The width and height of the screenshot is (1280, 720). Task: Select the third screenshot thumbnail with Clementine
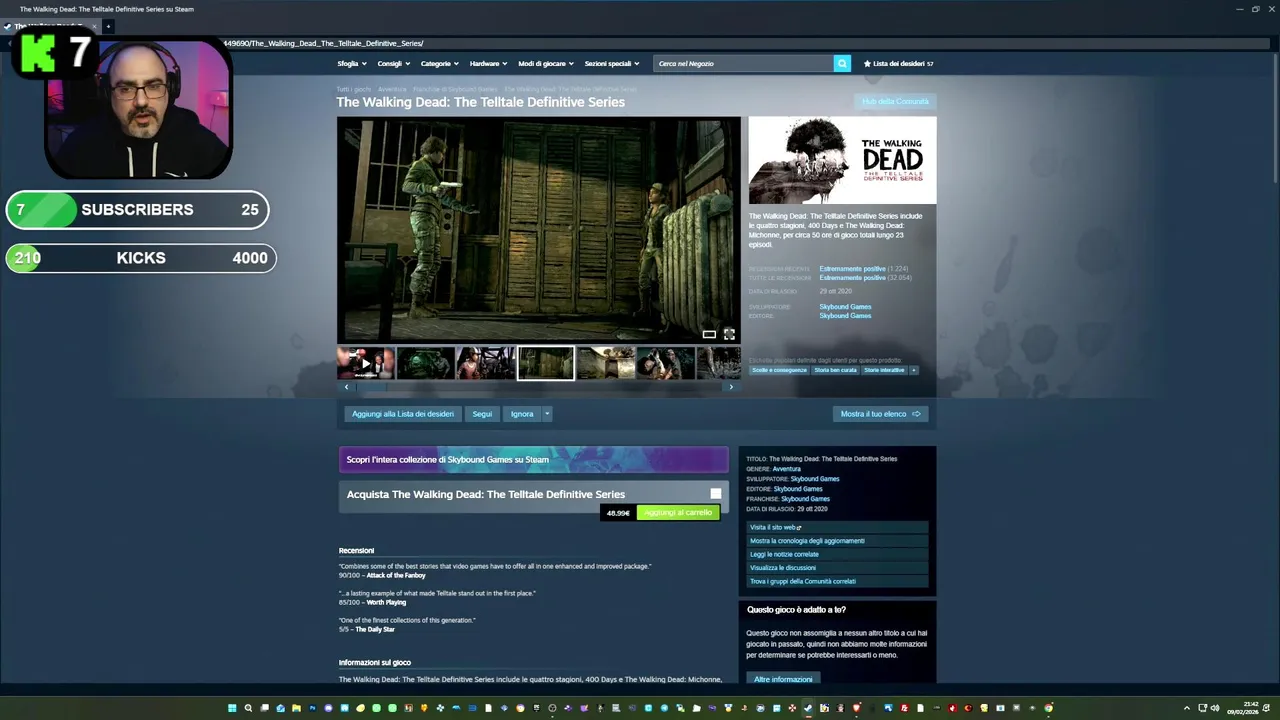tap(485, 363)
